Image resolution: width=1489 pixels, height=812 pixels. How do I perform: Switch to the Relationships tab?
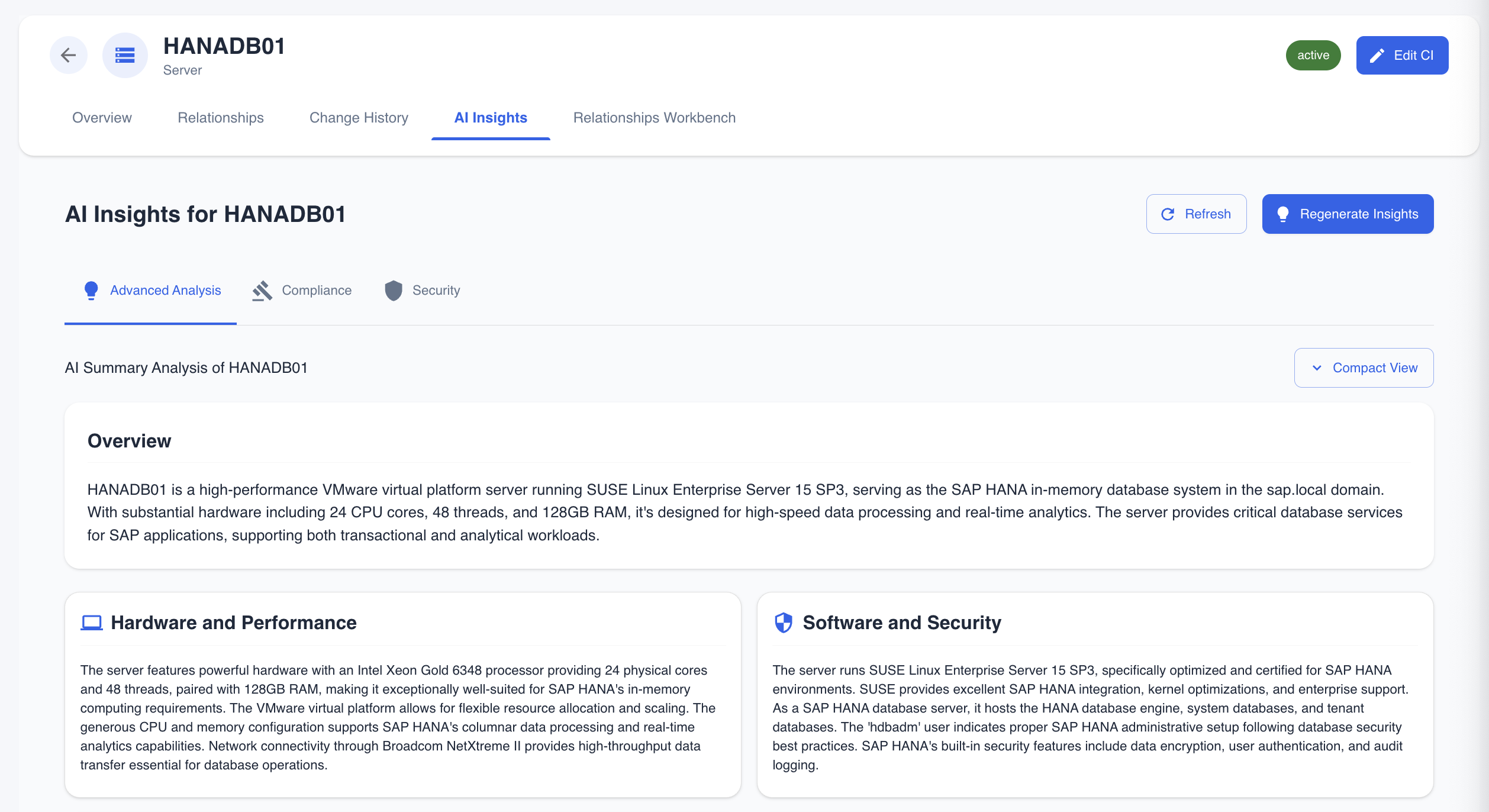click(220, 117)
